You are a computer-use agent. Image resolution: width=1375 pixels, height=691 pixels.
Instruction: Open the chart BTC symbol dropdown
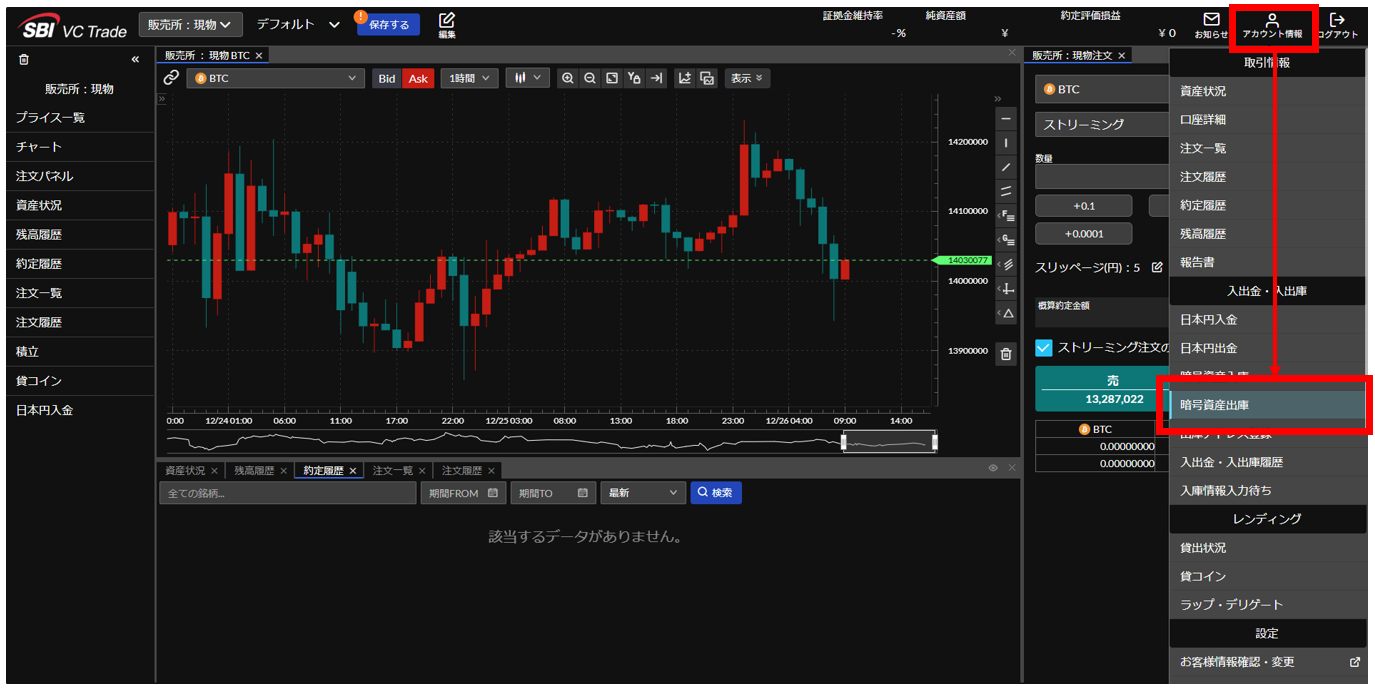click(x=275, y=78)
